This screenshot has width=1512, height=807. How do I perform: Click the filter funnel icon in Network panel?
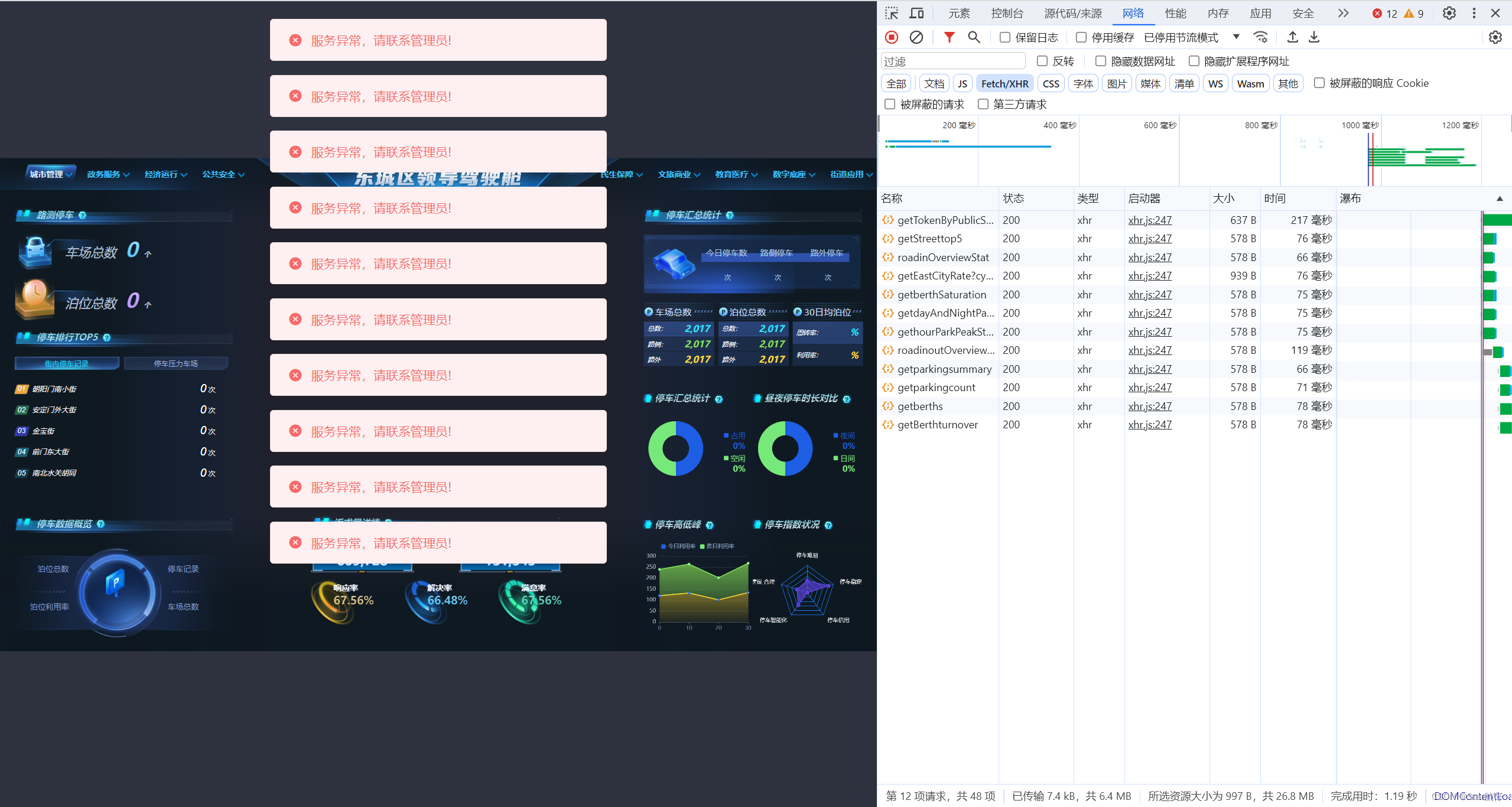coord(949,37)
